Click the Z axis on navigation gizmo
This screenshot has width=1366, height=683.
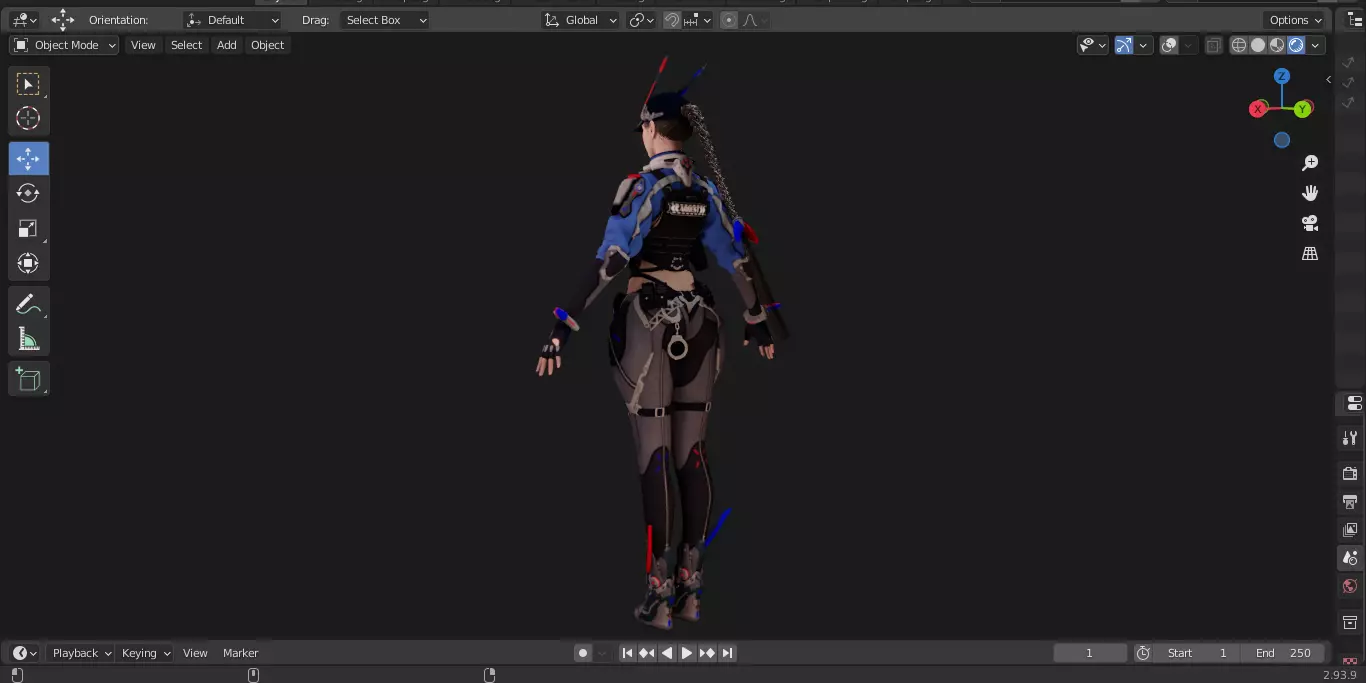coord(1282,76)
